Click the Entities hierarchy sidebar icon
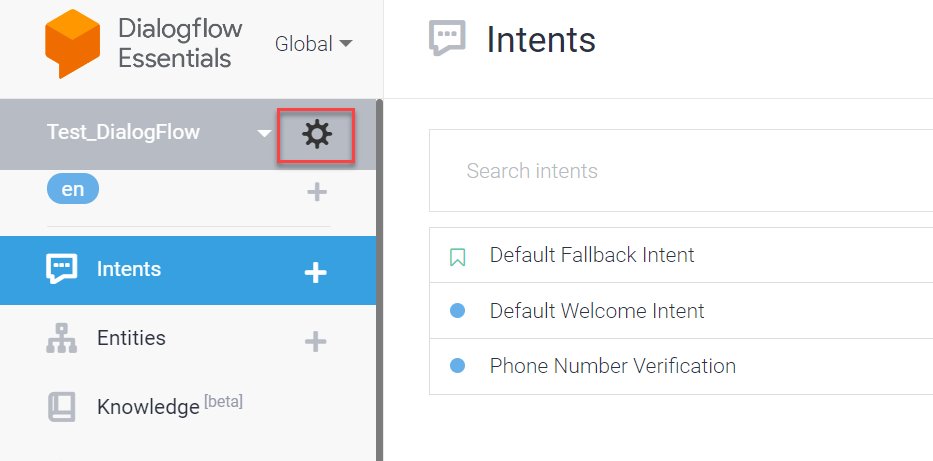 click(x=62, y=339)
